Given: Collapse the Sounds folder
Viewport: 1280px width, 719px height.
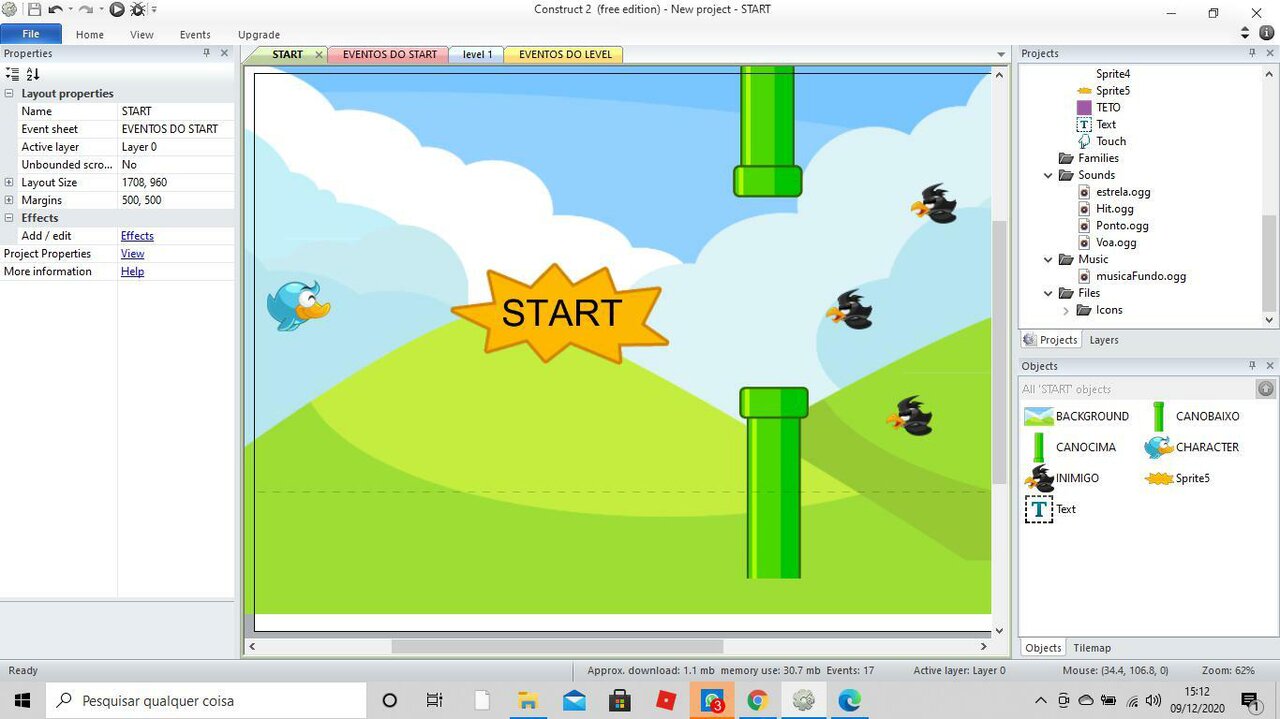Looking at the screenshot, I should (1048, 175).
